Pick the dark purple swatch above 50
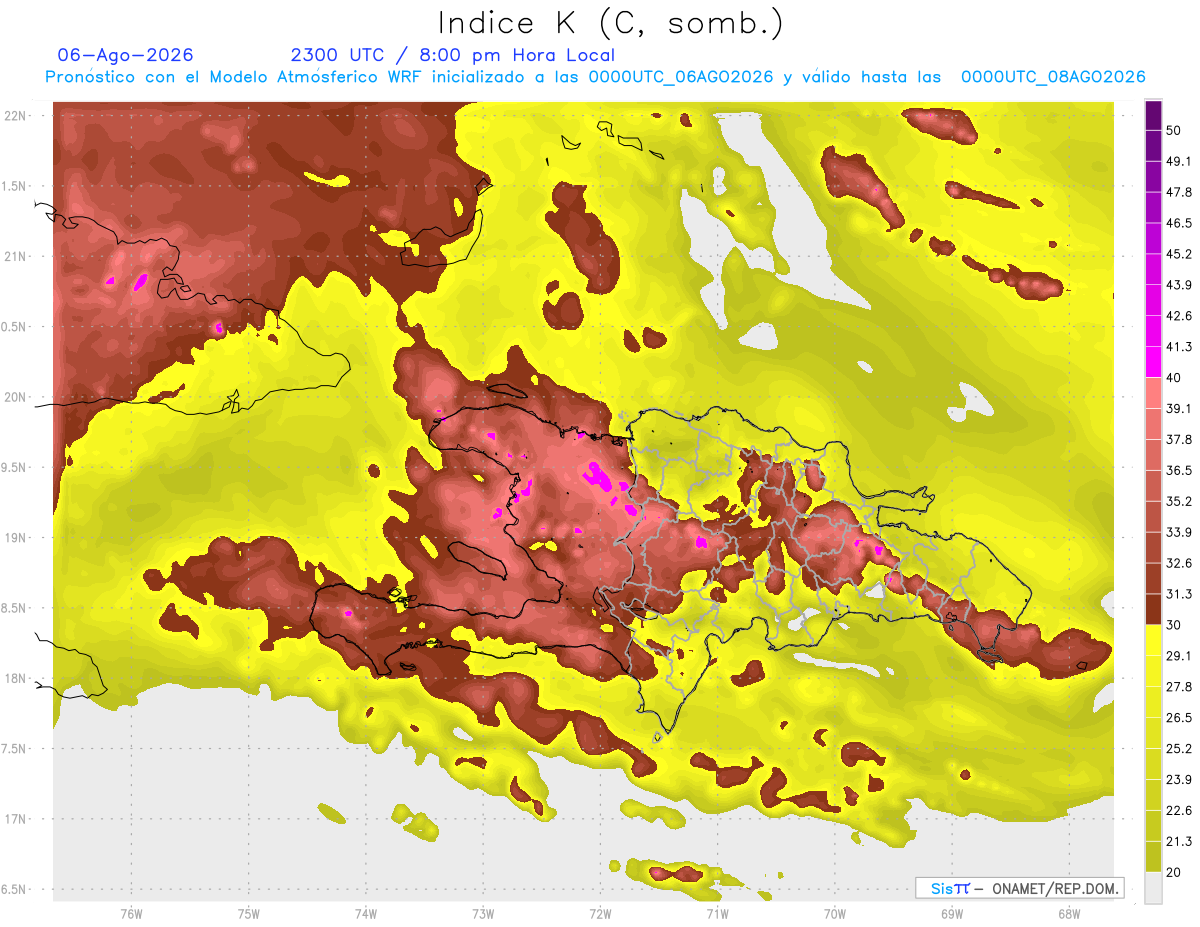The image size is (1200, 927). pos(1153,115)
